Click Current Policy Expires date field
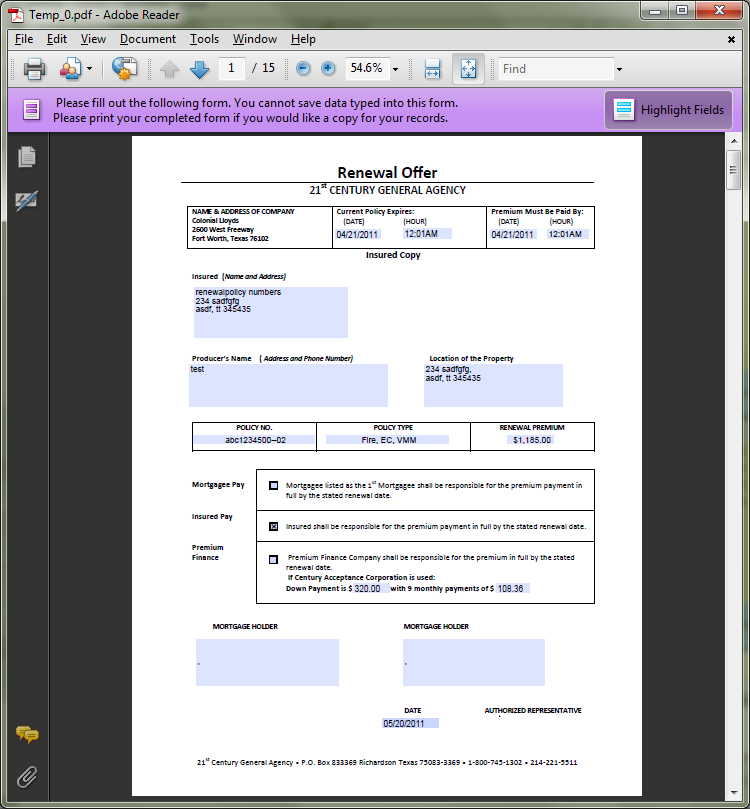Screen dimensions: 750x809 click(358, 234)
